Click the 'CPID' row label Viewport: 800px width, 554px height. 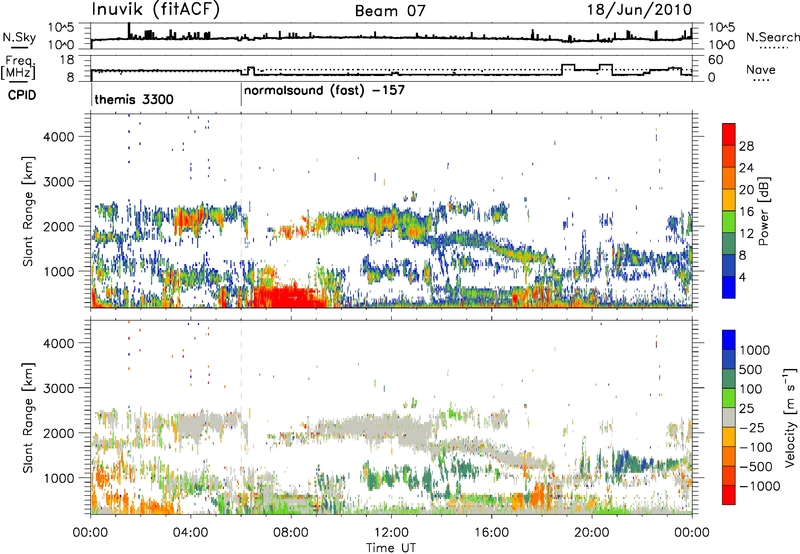[22, 95]
